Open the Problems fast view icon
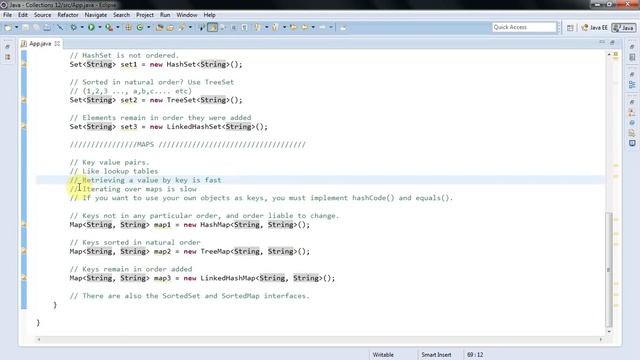This screenshot has width=640, height=360. click(632, 112)
